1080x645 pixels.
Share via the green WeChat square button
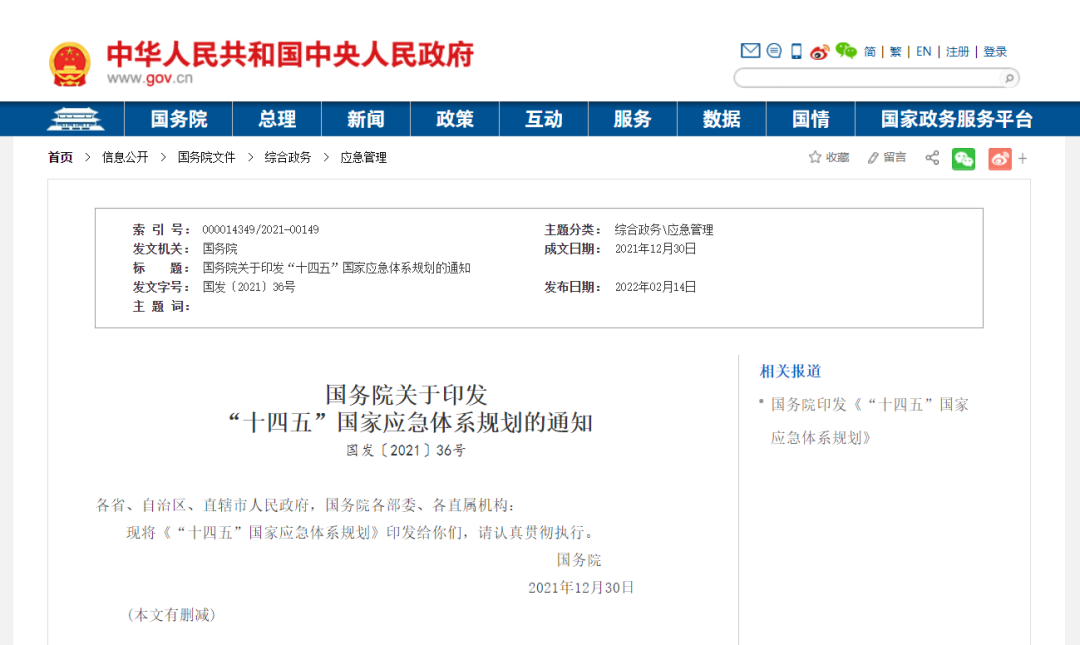[x=963, y=158]
